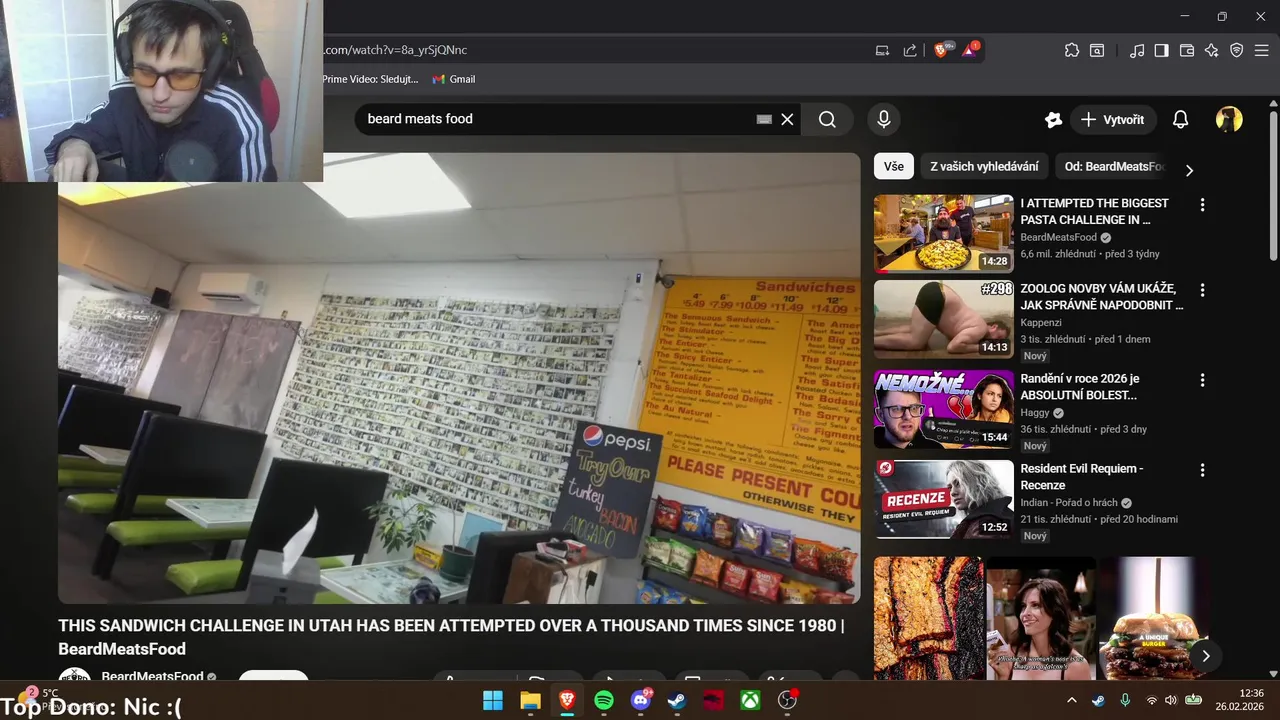
Task: Open the unique burger short thumbnail
Action: pyautogui.click(x=1153, y=618)
